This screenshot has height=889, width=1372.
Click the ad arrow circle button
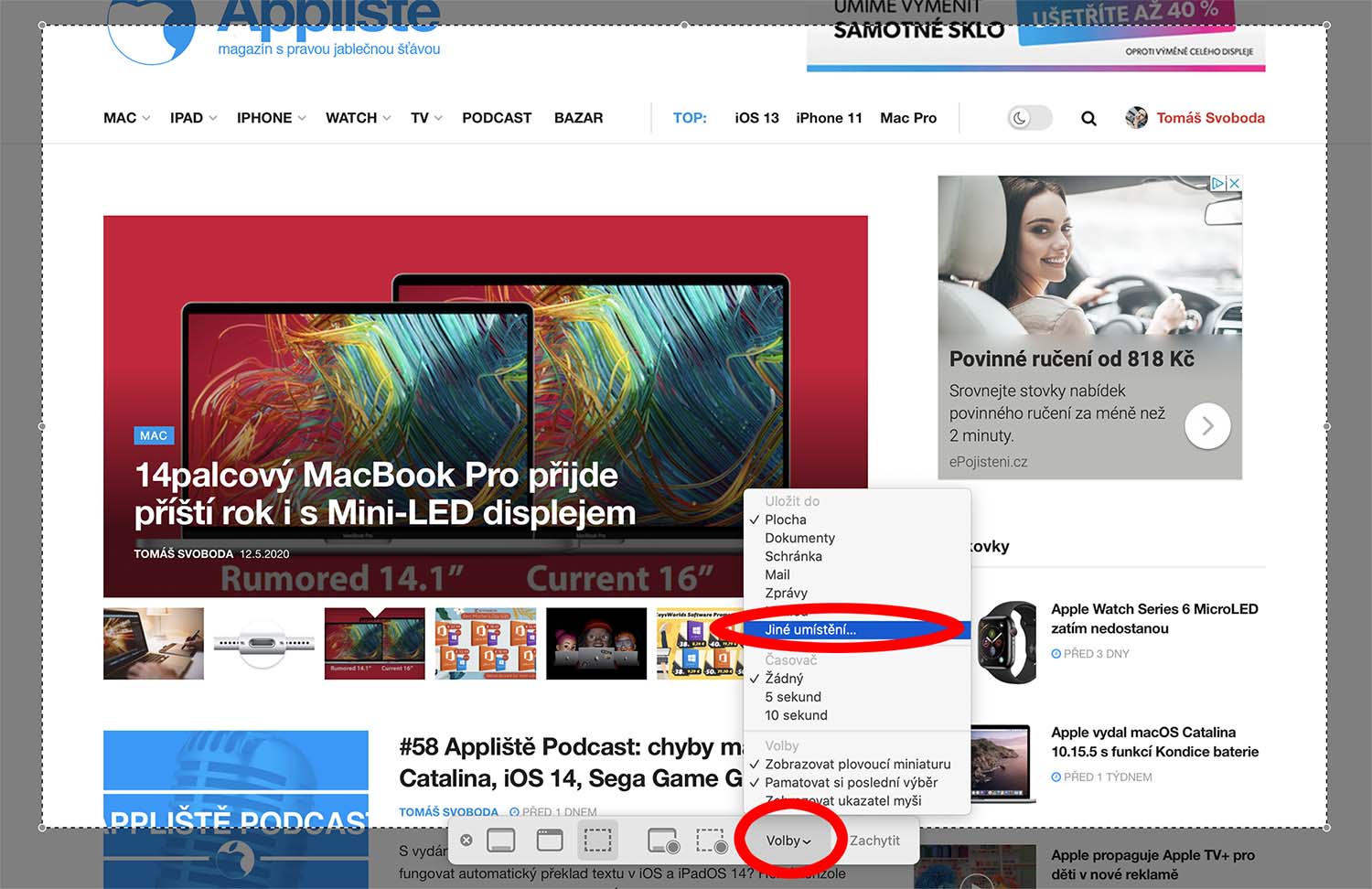(x=1207, y=426)
